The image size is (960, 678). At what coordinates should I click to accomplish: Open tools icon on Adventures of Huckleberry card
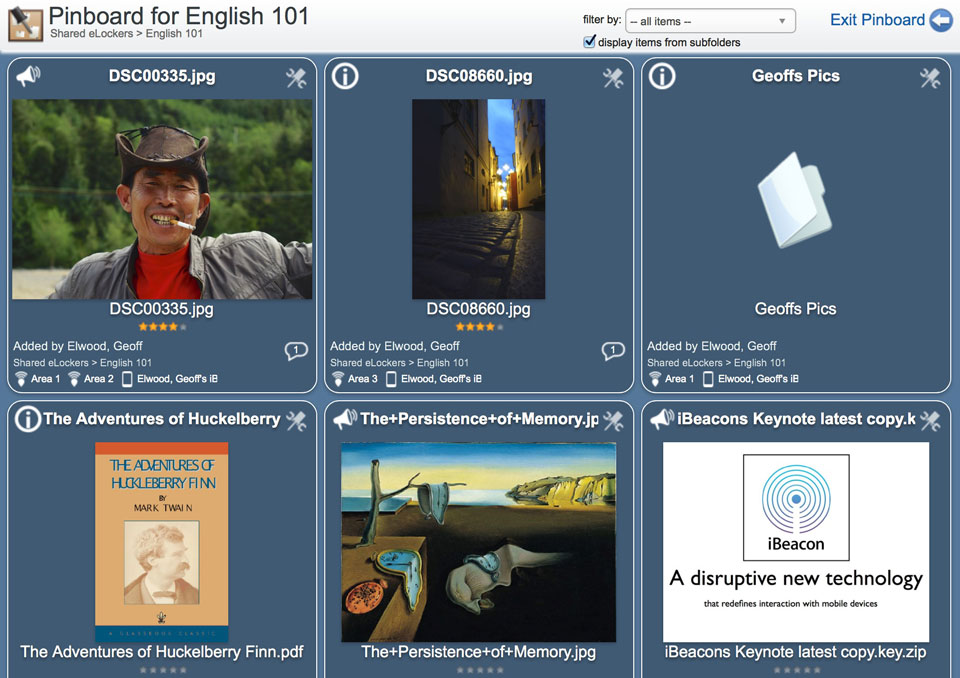pyautogui.click(x=296, y=421)
